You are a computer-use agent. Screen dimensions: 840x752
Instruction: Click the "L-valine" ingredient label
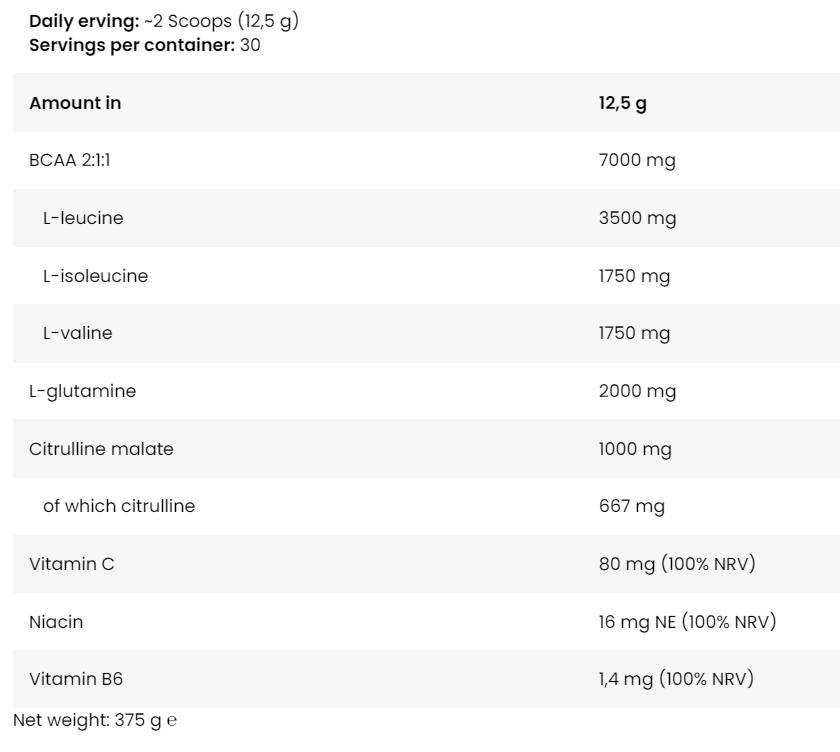coord(77,333)
